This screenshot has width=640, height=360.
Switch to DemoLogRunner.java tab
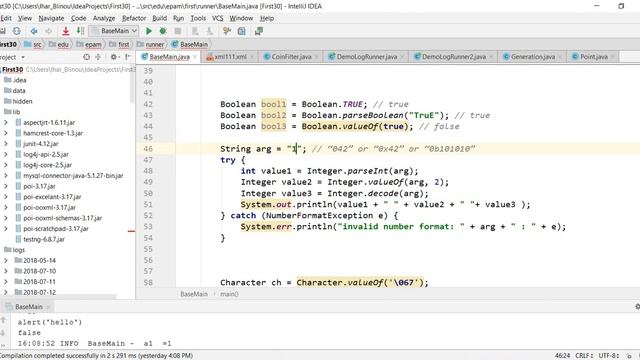click(x=367, y=57)
